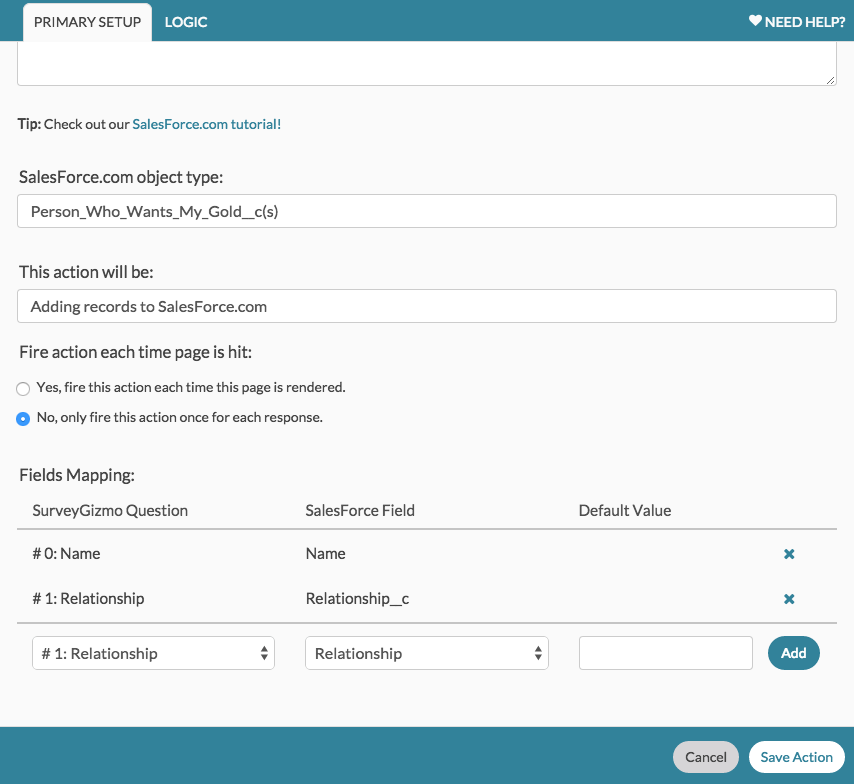
Task: Select No, only fire action once
Action: (x=23, y=418)
